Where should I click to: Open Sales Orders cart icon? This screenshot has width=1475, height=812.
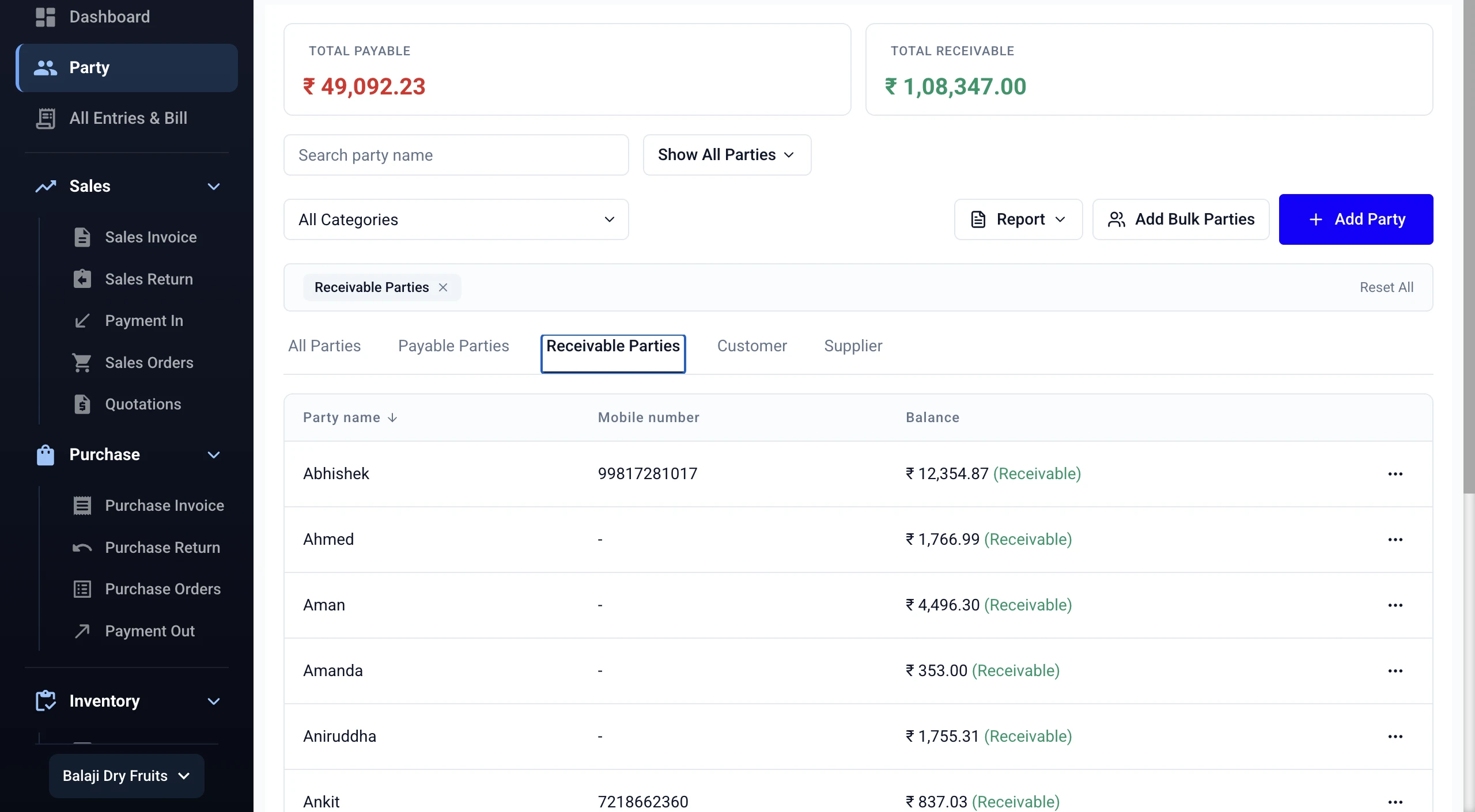[82, 362]
